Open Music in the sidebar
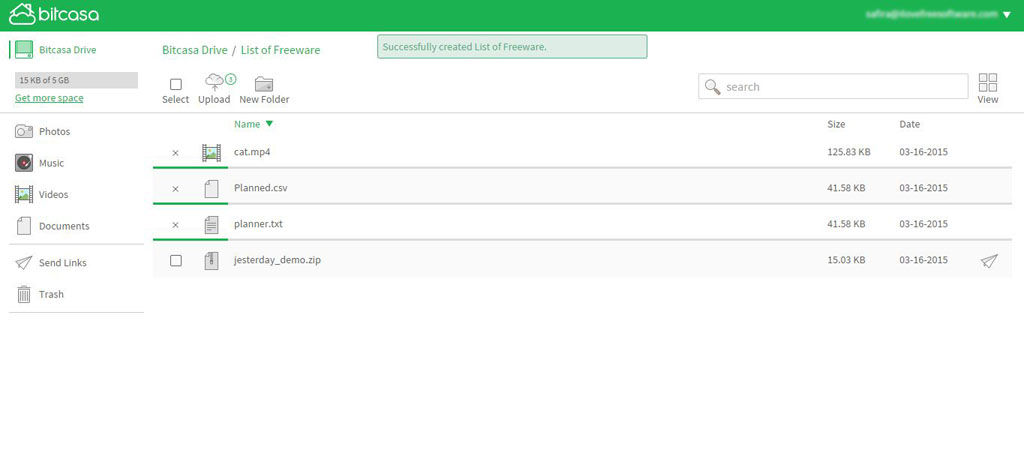Image resolution: width=1024 pixels, height=453 pixels. (x=52, y=163)
